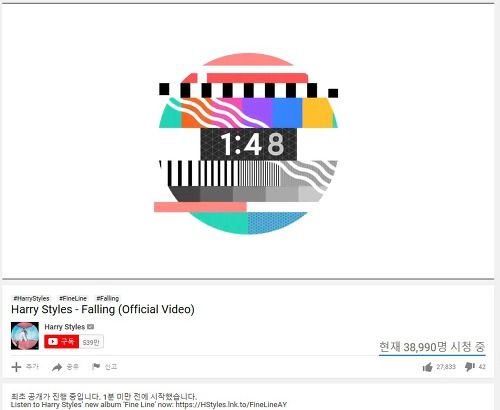500x410 pixels.
Task: Click the 27,833 like count
Action: point(446,367)
